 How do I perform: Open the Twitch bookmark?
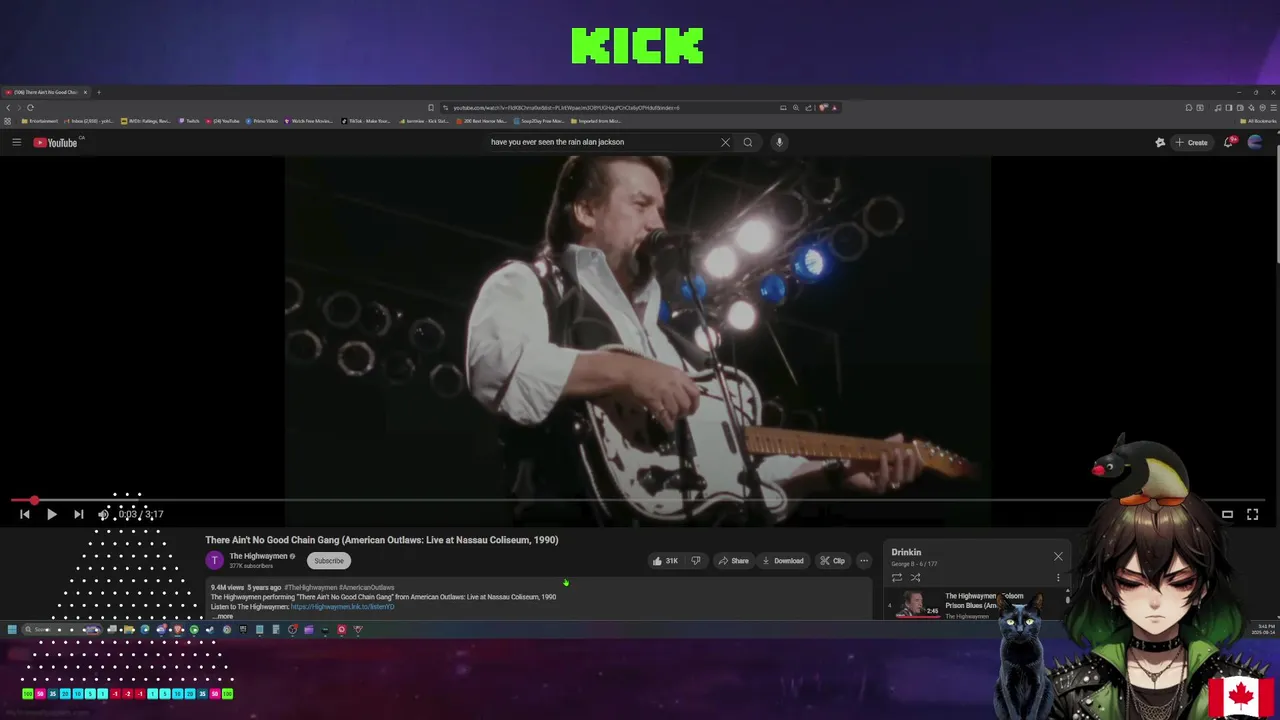pos(189,121)
